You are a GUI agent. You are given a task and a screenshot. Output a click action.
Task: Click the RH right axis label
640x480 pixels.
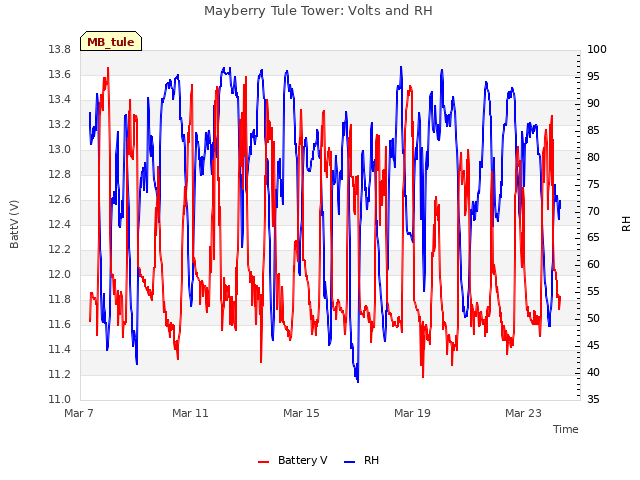pos(626,224)
